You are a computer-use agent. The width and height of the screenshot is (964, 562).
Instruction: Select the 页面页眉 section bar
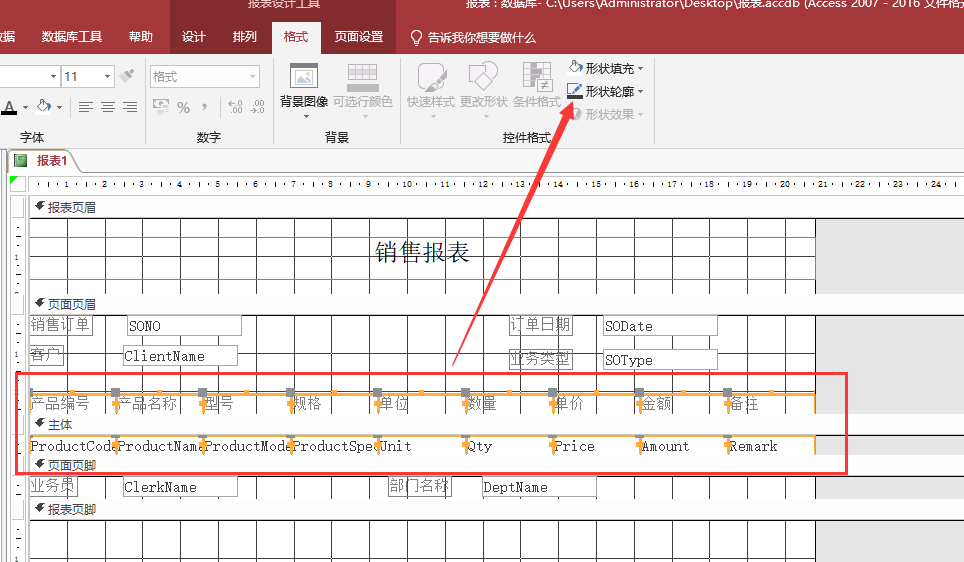coord(496,304)
